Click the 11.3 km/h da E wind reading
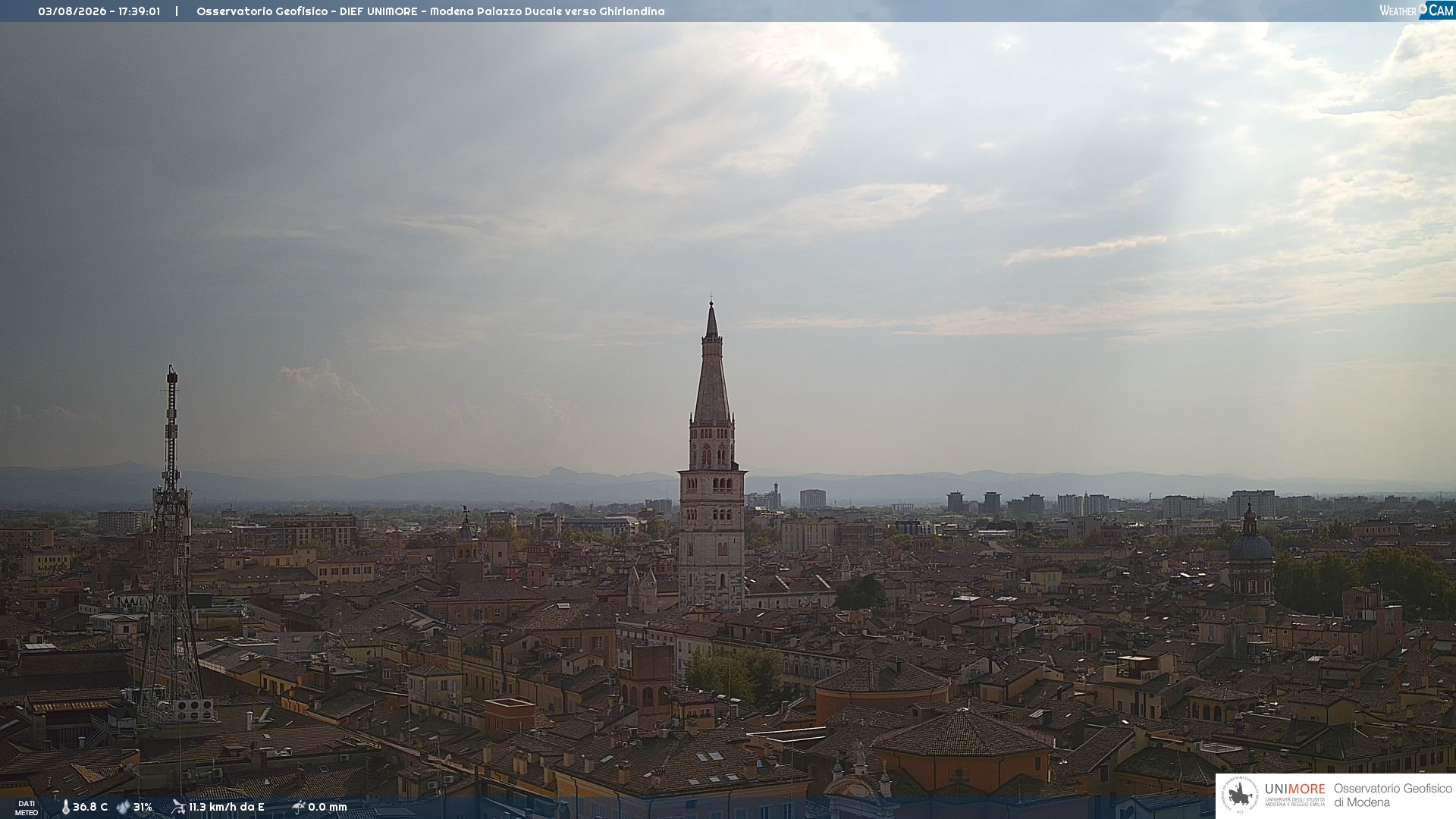The image size is (1456, 819). [227, 808]
